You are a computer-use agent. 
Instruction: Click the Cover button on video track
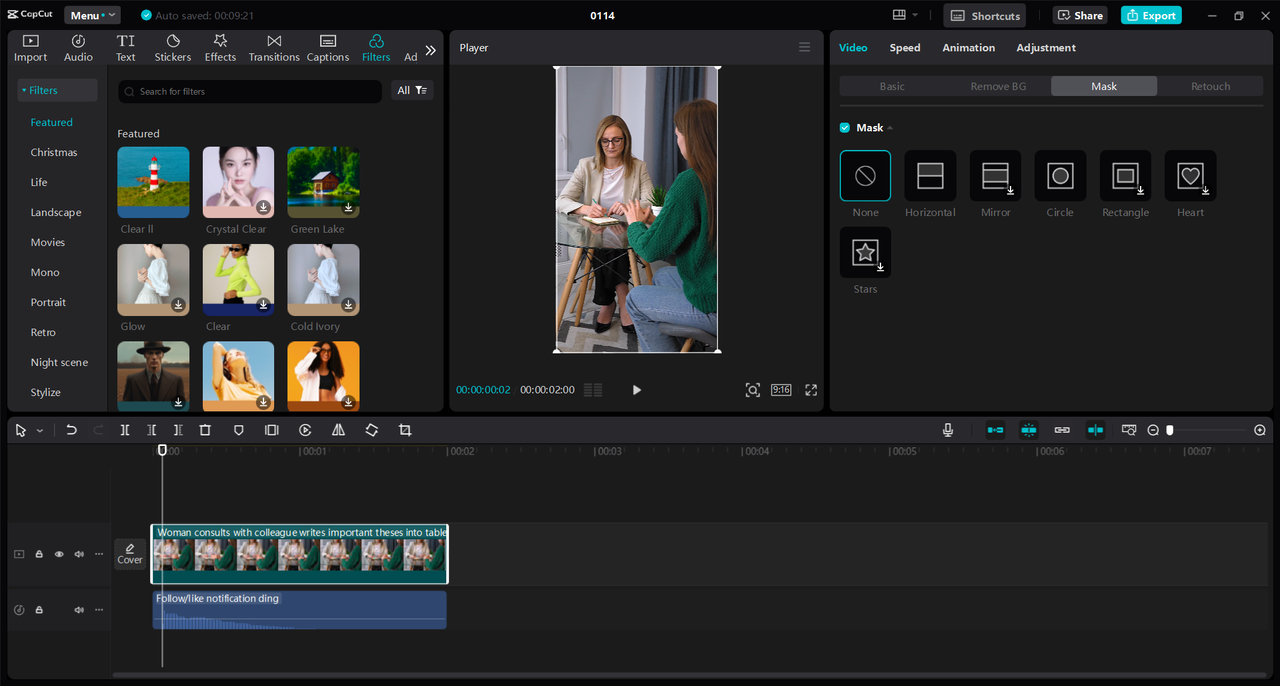(130, 554)
